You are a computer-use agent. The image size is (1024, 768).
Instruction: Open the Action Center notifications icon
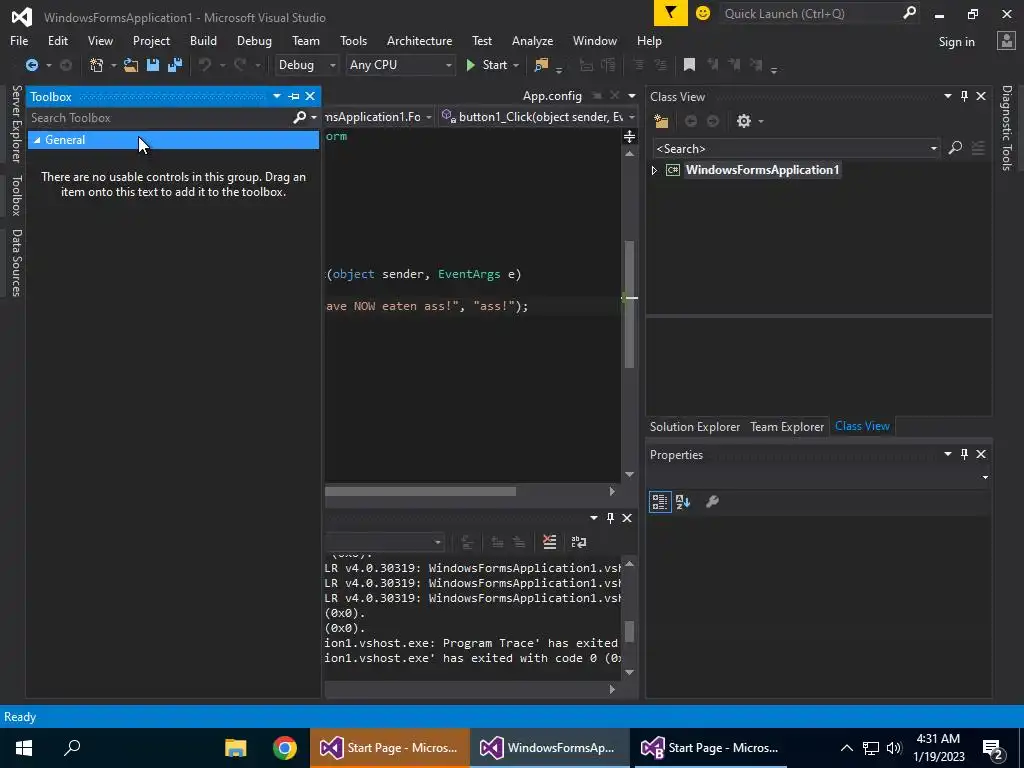coord(993,749)
